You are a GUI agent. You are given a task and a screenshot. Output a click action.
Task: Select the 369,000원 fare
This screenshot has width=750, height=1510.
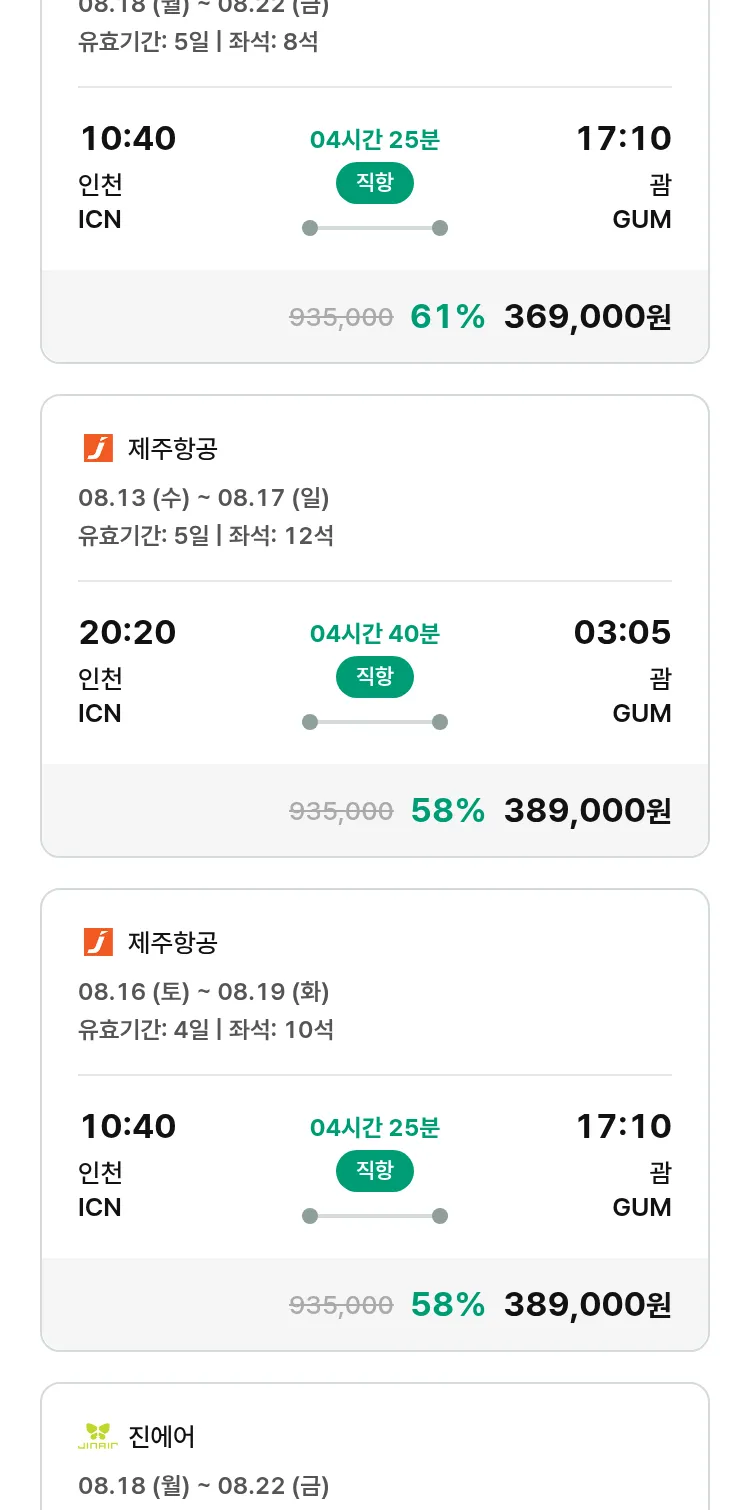pos(587,317)
